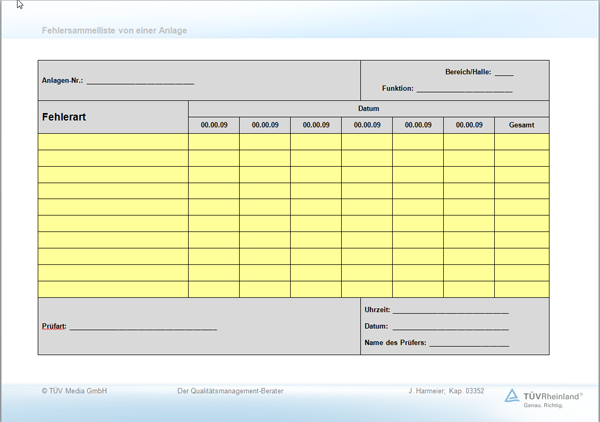The height and width of the screenshot is (422, 600).
Task: Click the last 00.00.09 date header before Gesamt
Action: pos(468,125)
